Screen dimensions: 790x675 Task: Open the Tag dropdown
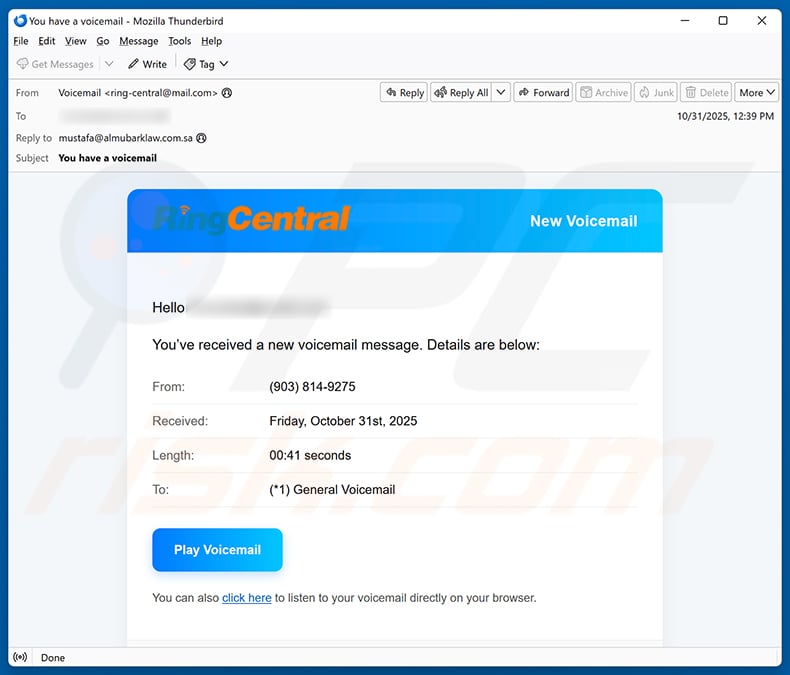206,64
